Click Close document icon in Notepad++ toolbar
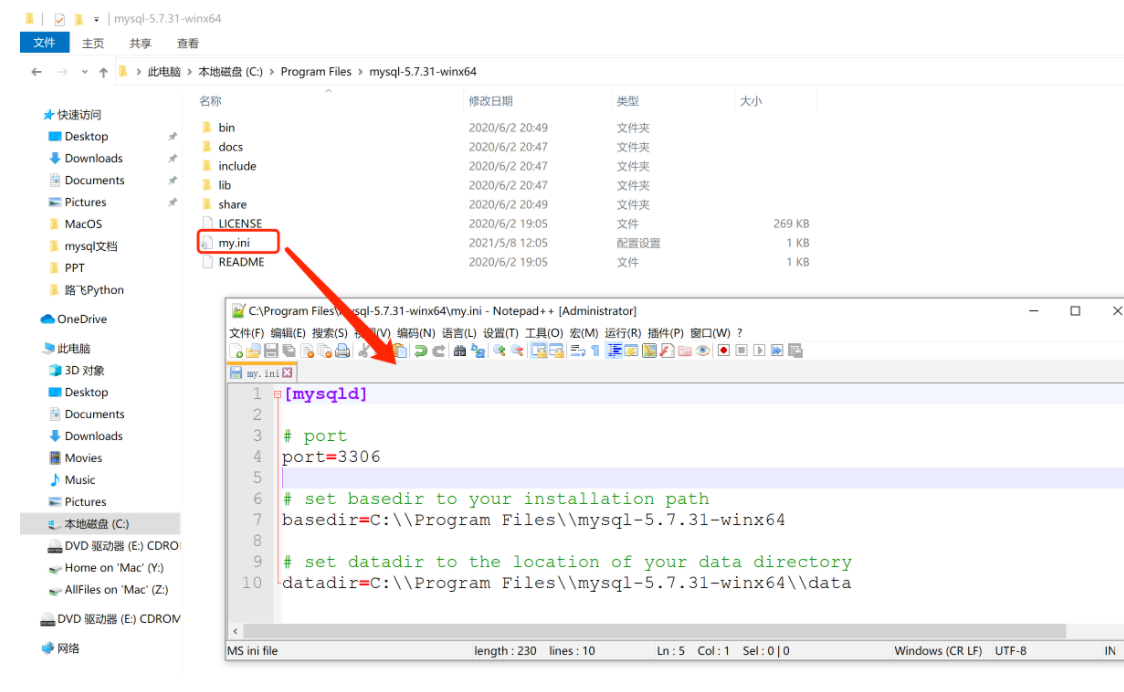 click(307, 351)
